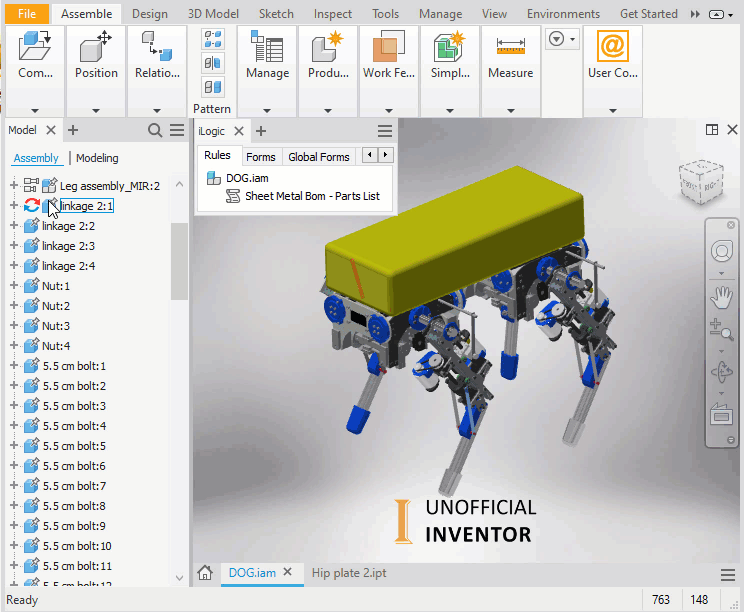Select the Sheet Metal Bom - Parts List rule
The image size is (744, 612).
tap(312, 196)
